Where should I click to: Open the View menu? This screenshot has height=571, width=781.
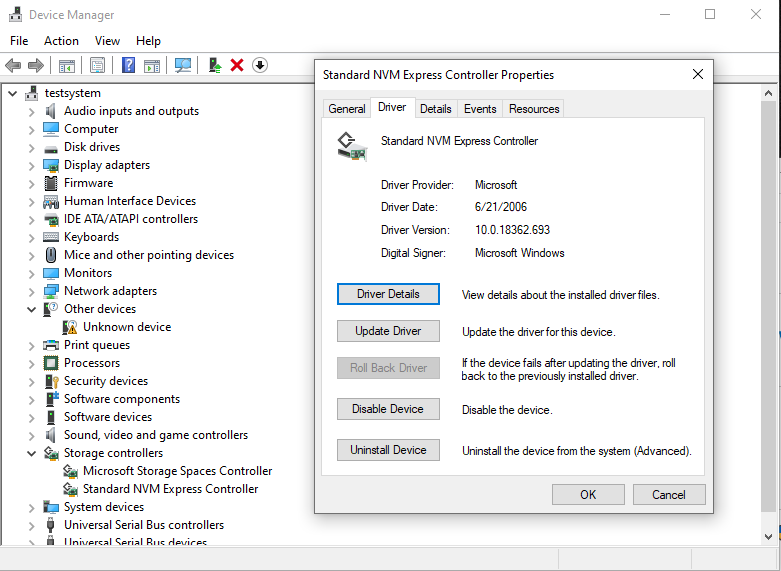tap(107, 41)
